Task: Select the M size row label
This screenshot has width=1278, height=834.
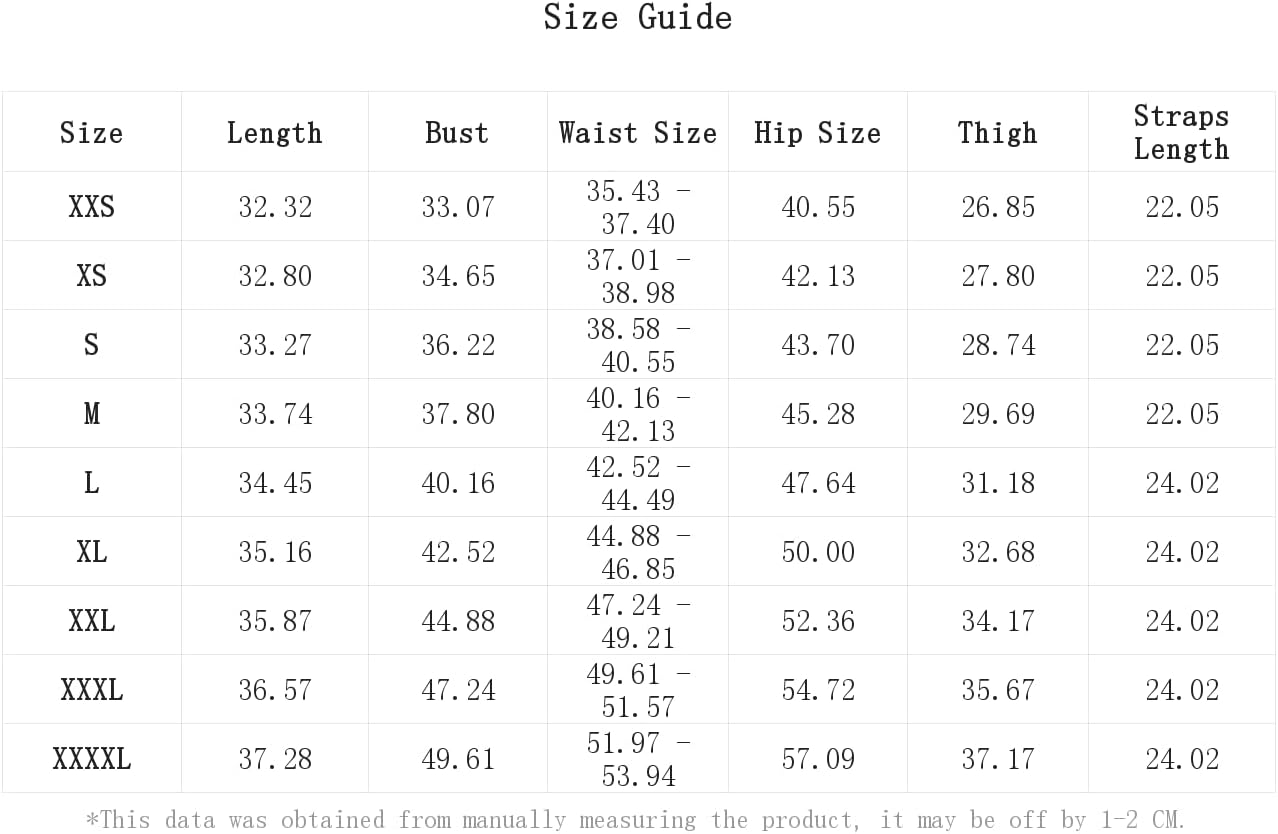Action: click(x=91, y=414)
